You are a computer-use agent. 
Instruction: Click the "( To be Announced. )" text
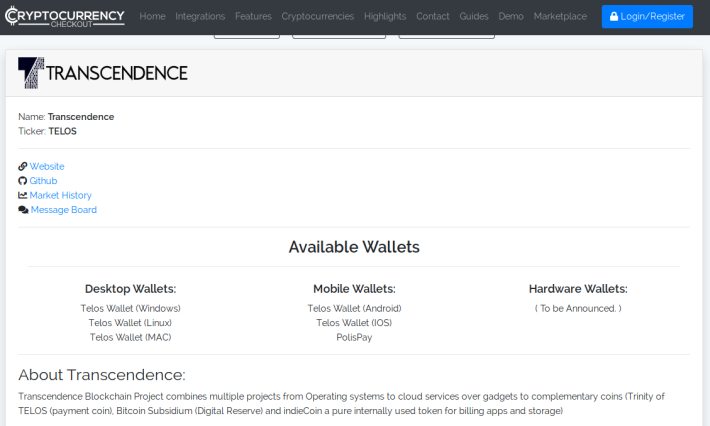(x=578, y=308)
